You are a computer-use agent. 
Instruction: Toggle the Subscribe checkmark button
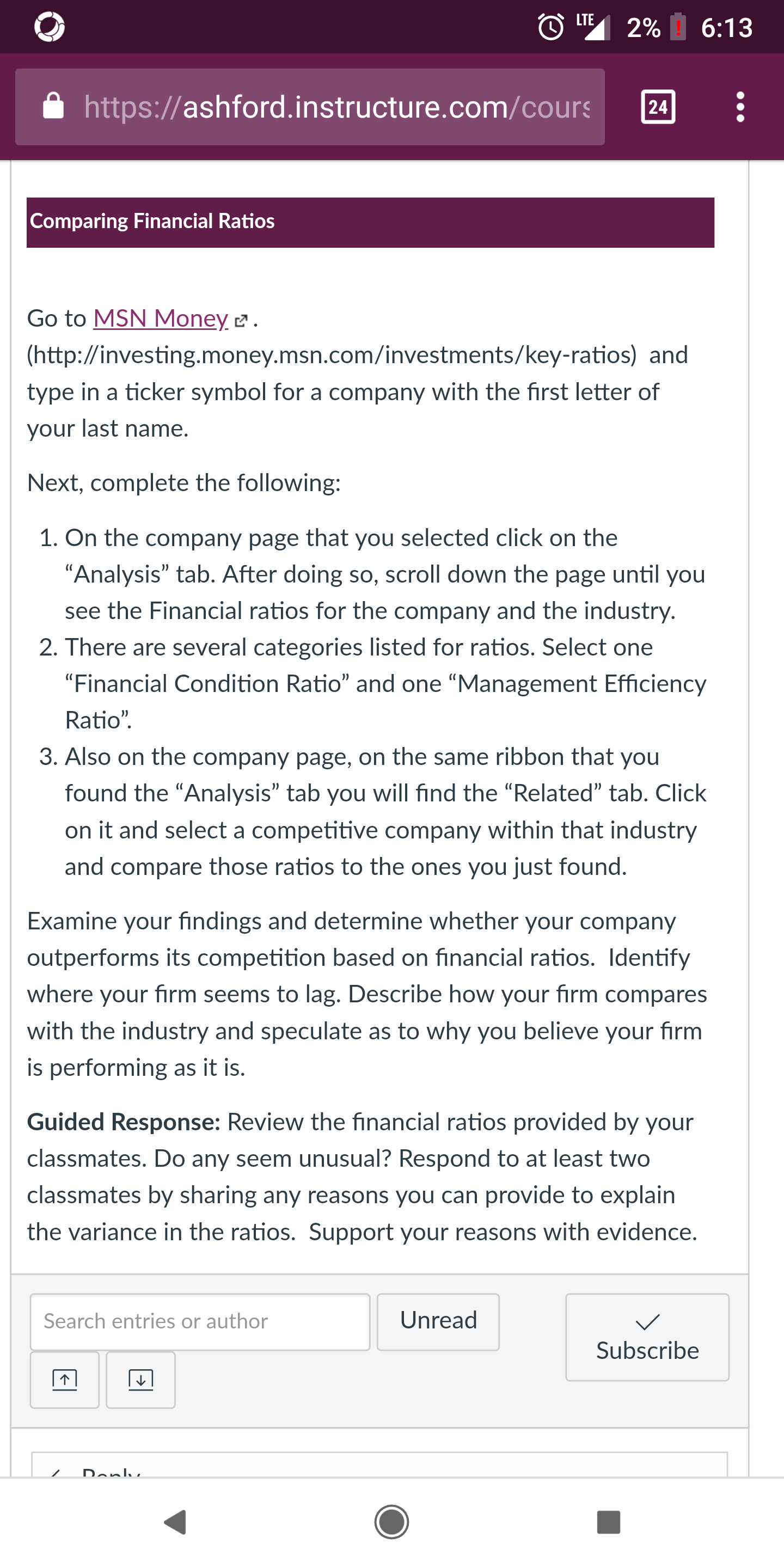click(647, 1337)
